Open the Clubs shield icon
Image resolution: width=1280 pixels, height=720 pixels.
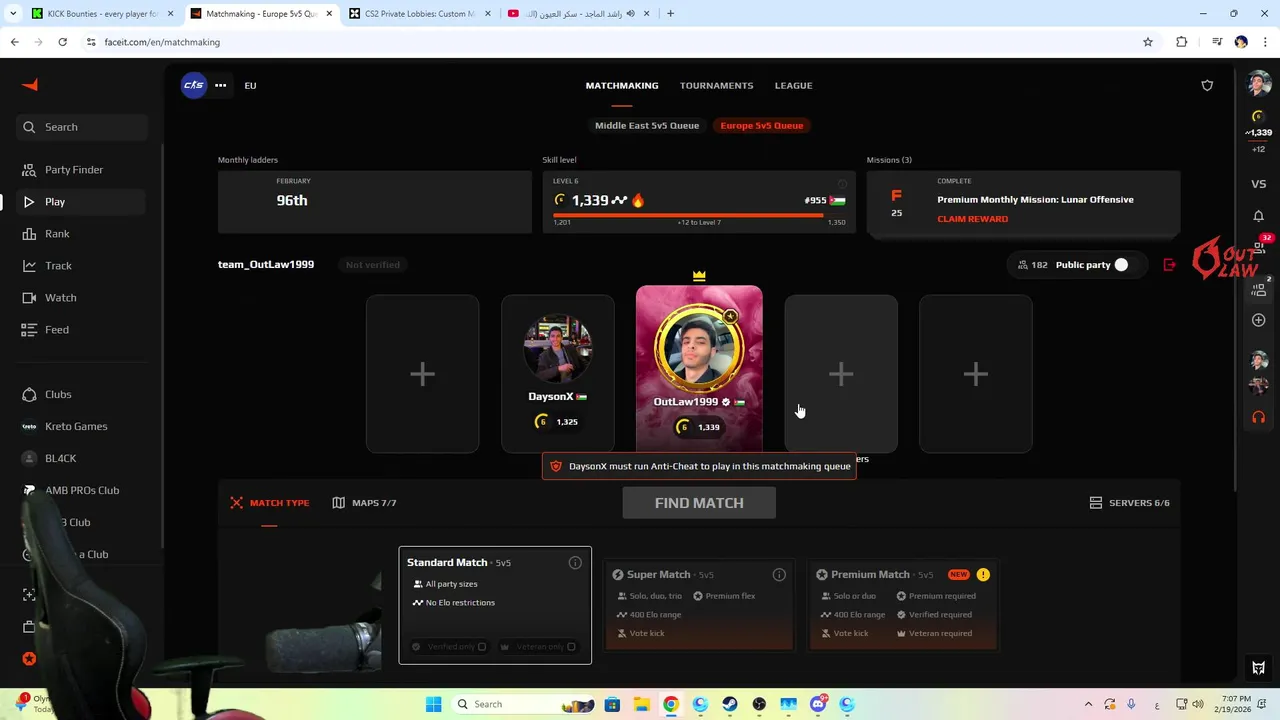click(x=29, y=394)
